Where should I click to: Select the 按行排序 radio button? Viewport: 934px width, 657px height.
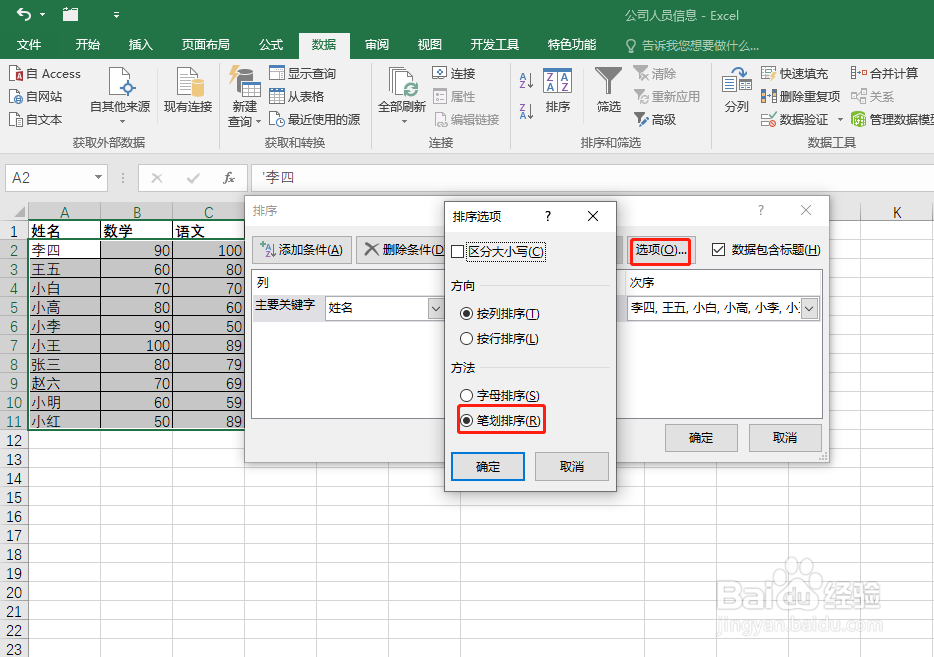(x=466, y=336)
